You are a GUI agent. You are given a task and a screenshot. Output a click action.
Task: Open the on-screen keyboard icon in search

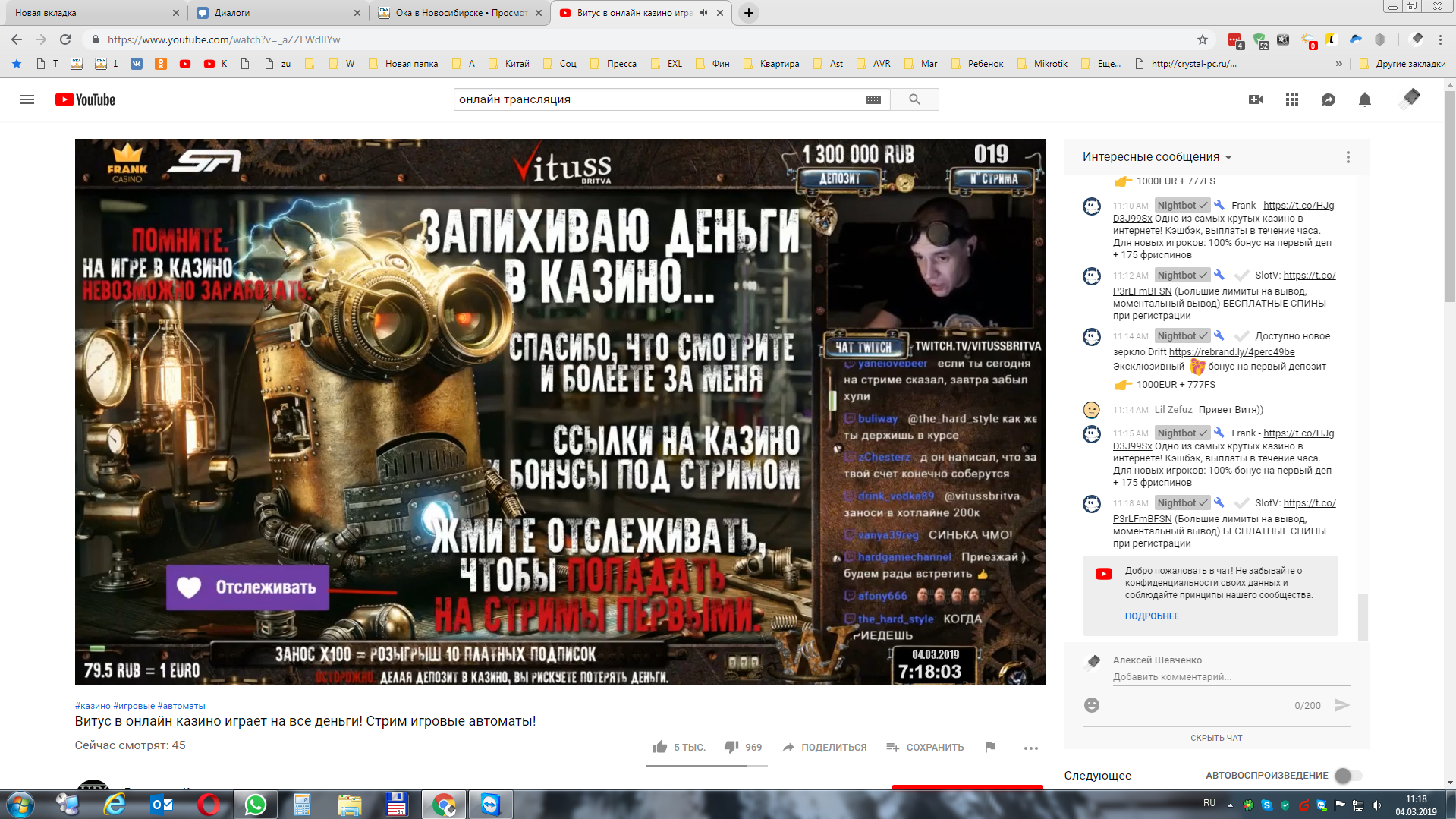[873, 99]
